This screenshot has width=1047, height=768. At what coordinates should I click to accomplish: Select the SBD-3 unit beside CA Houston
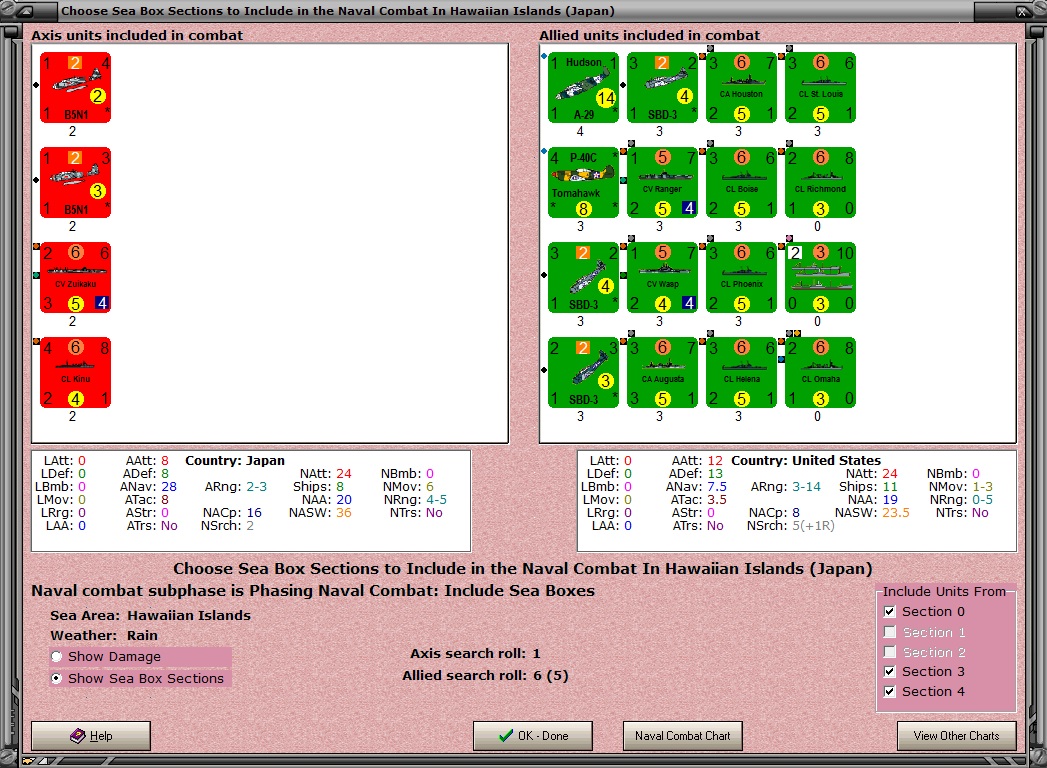[x=662, y=87]
